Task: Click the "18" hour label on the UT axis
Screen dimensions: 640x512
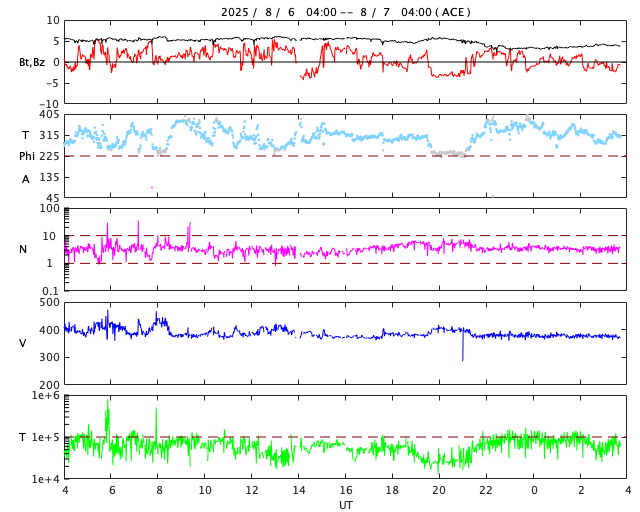Action: (393, 490)
